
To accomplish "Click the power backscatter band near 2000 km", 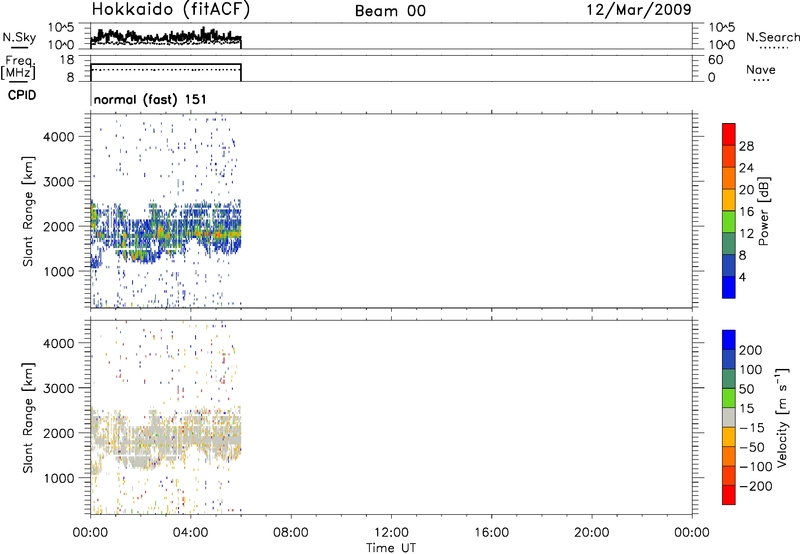I will pos(166,230).
